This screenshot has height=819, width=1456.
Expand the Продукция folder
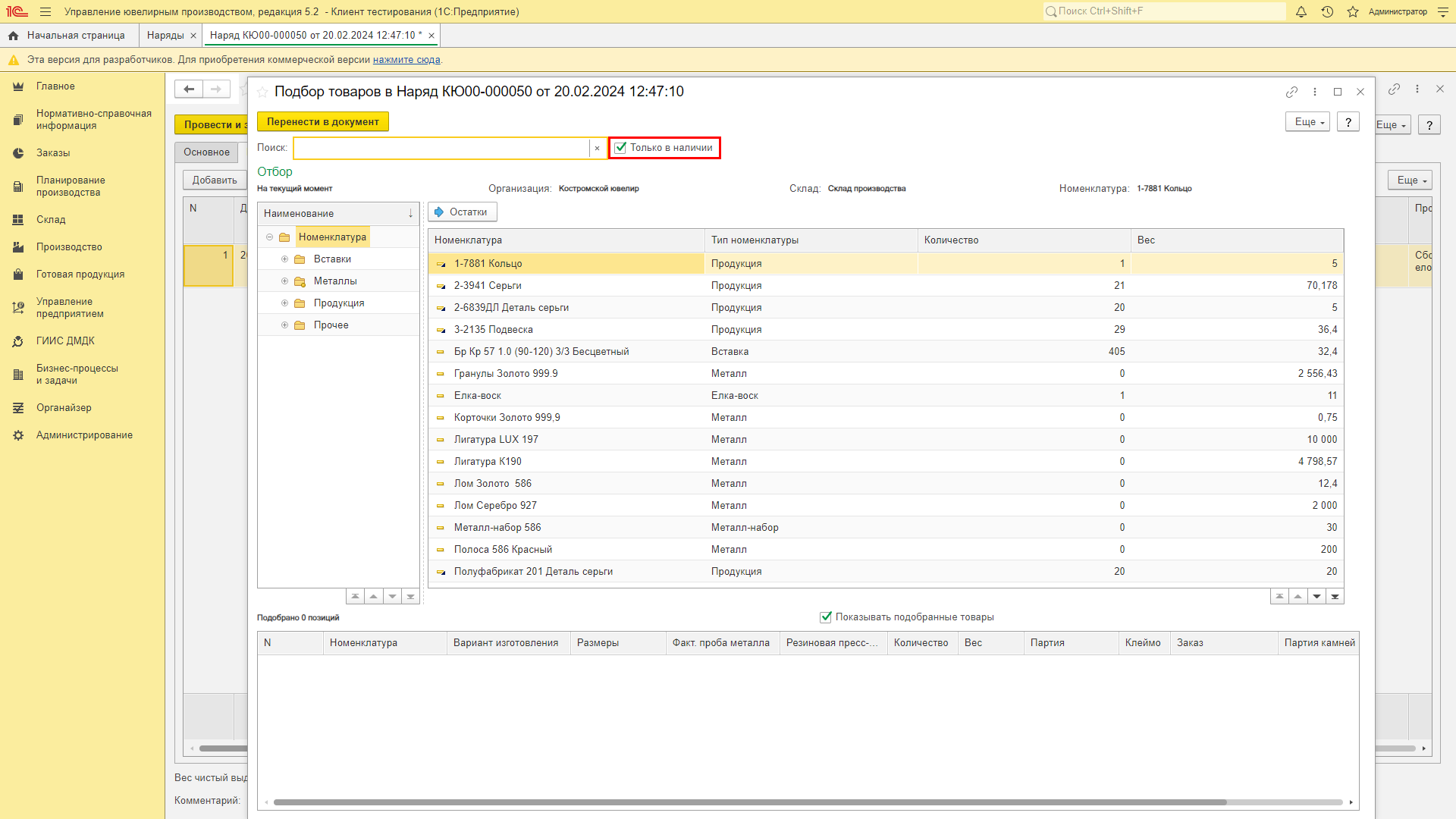[x=285, y=303]
